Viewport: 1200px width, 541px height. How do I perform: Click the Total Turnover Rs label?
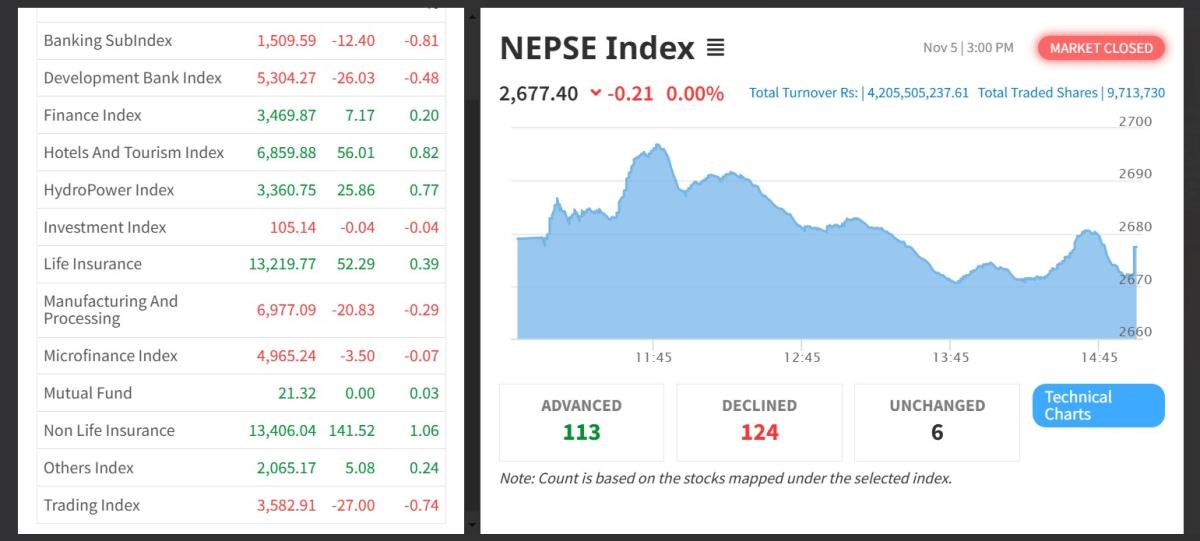point(803,93)
